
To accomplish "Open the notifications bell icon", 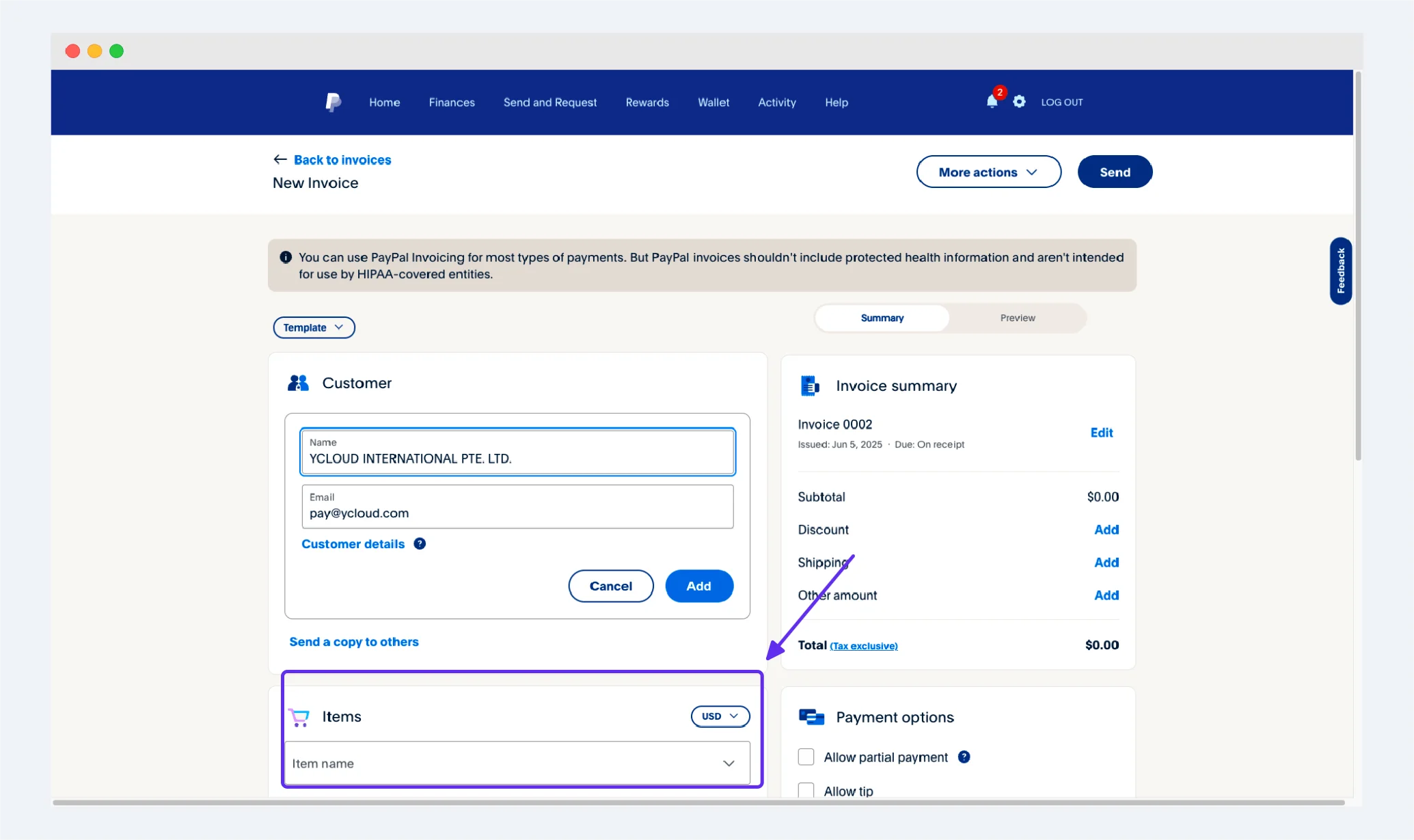I will (992, 102).
